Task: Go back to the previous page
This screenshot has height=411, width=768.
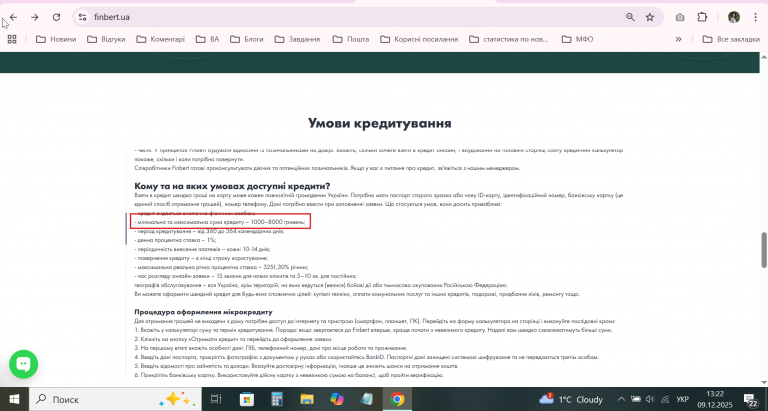Action: [x=13, y=17]
